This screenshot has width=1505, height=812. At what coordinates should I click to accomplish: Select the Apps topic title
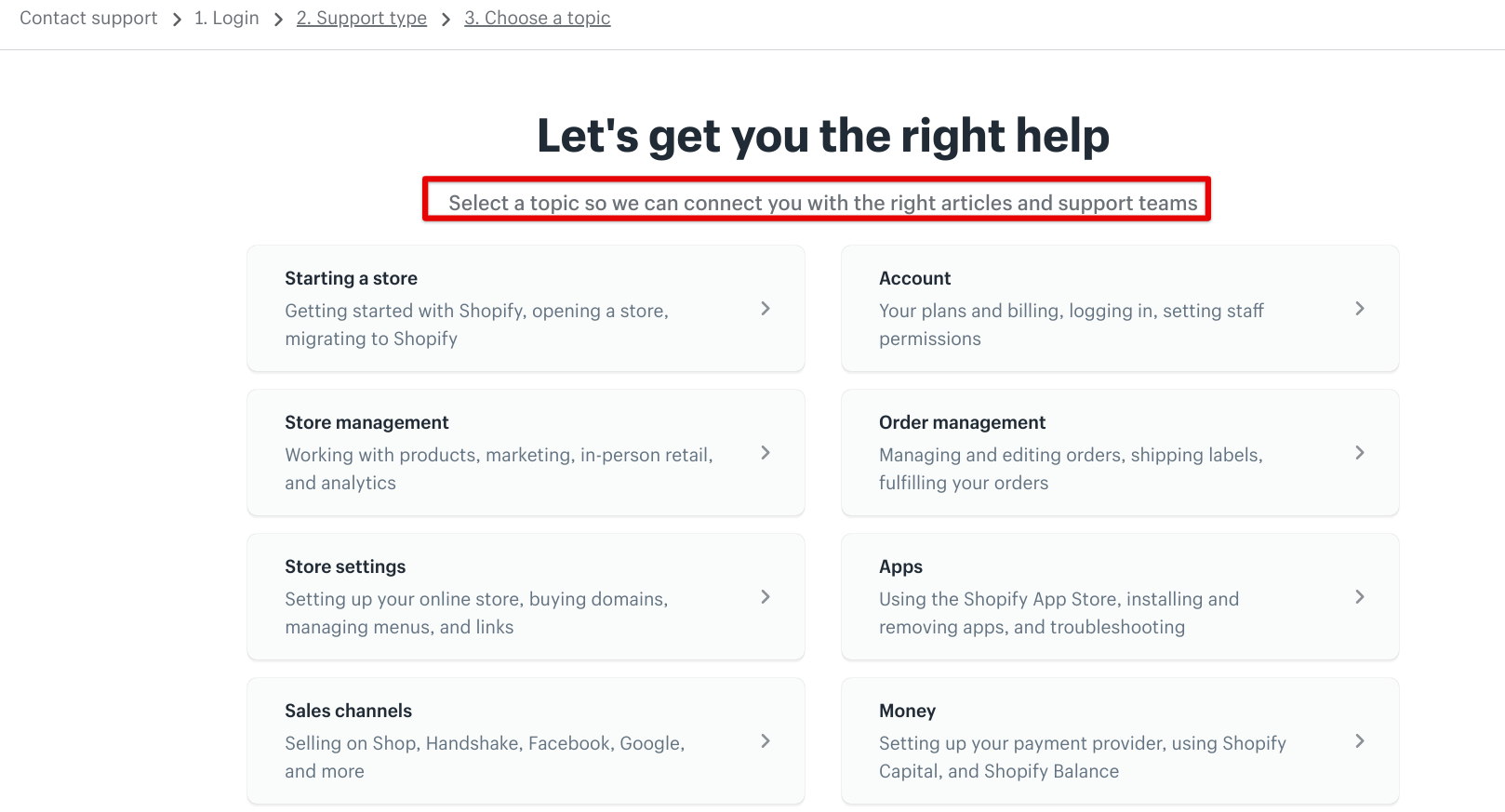click(x=900, y=566)
